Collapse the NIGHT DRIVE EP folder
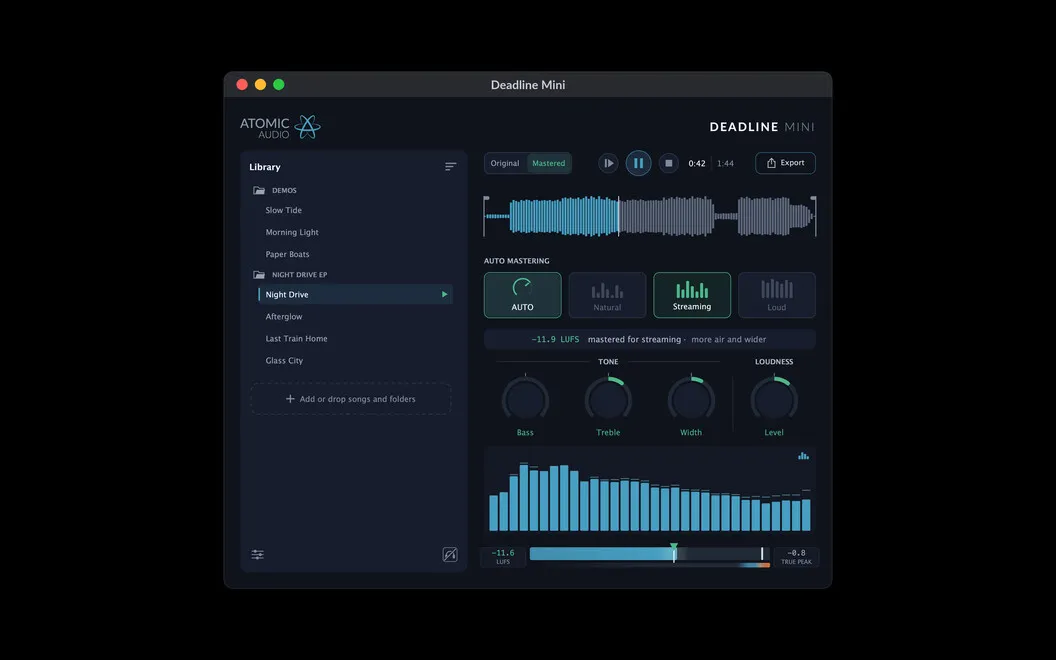 (259, 275)
